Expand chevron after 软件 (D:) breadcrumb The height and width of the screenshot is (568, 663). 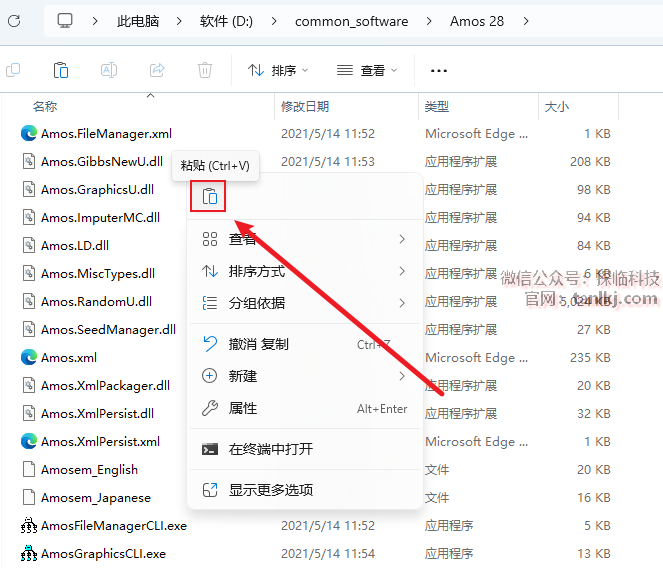tap(274, 21)
